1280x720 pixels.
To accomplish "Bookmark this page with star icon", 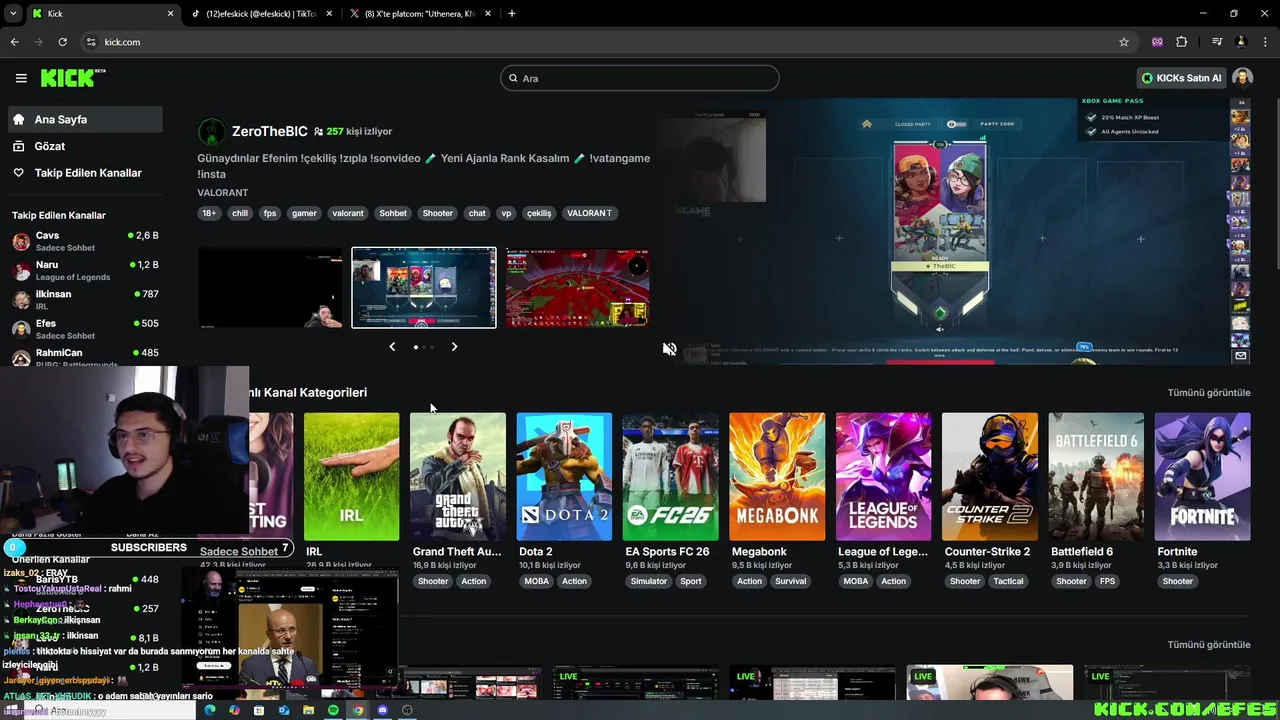I will (x=1124, y=42).
